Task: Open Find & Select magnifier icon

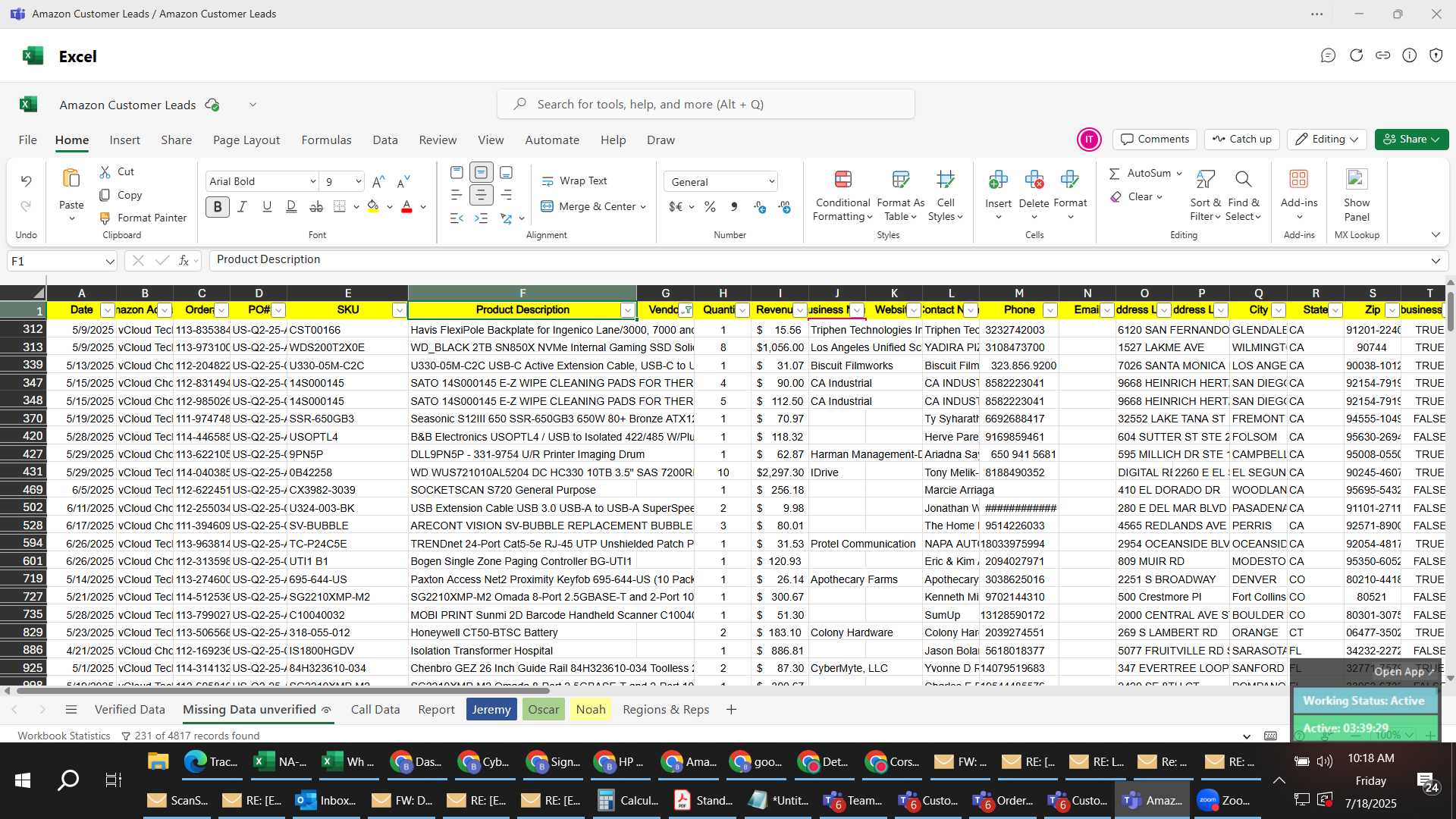Action: [1243, 179]
